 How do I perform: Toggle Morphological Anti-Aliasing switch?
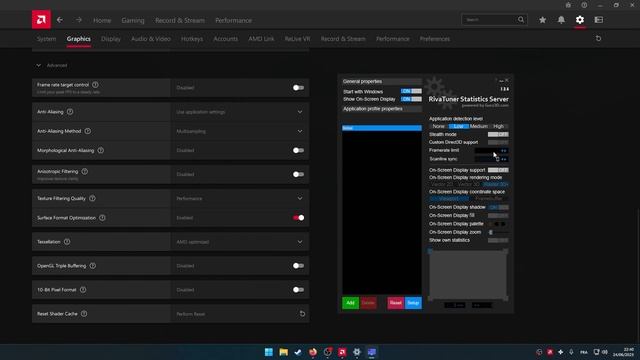coord(298,150)
